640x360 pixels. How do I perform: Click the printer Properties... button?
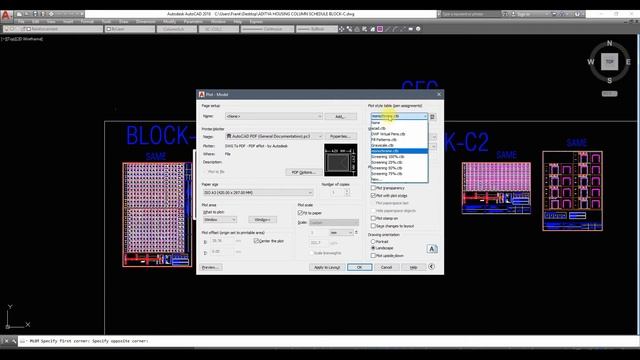point(341,136)
